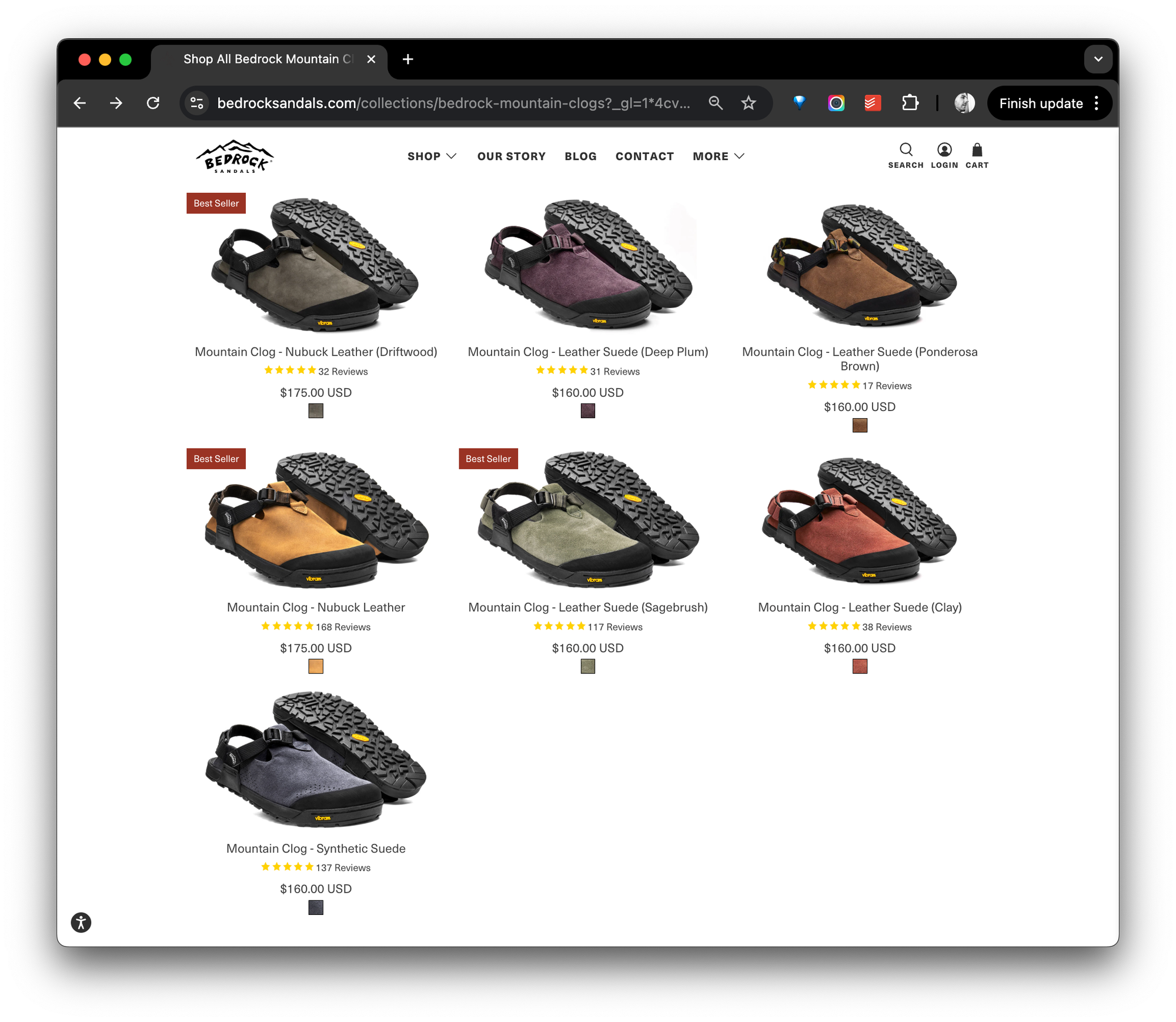
Task: Go to OUR STORY page
Action: click(x=511, y=156)
